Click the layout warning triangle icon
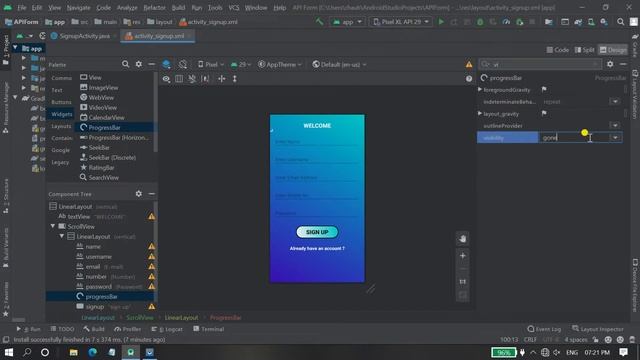Image resolution: width=640 pixels, height=360 pixels. (469, 64)
